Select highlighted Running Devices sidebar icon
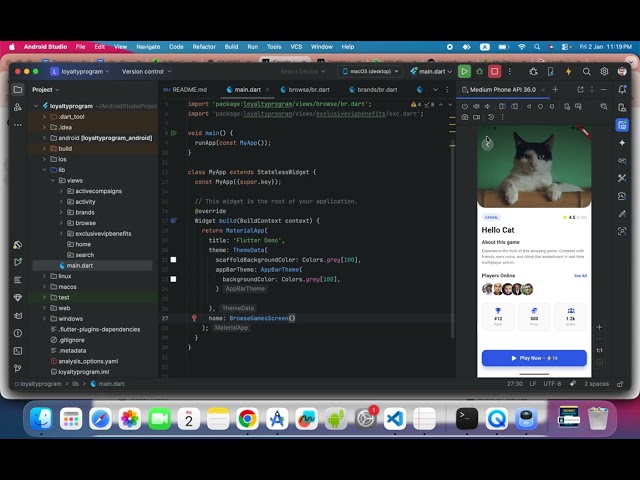The height and width of the screenshot is (480, 640). click(x=622, y=125)
